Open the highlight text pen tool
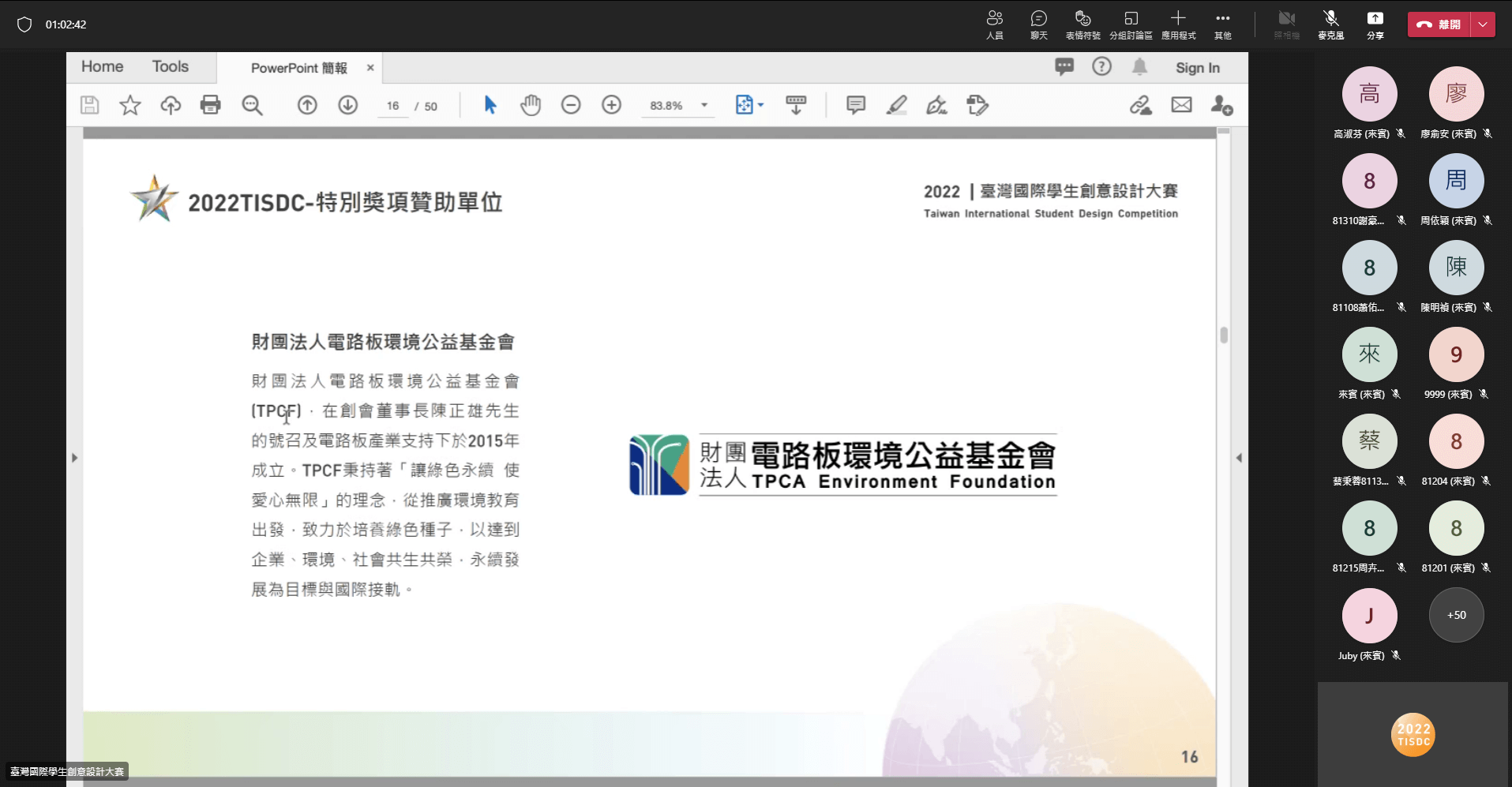 pos(896,105)
